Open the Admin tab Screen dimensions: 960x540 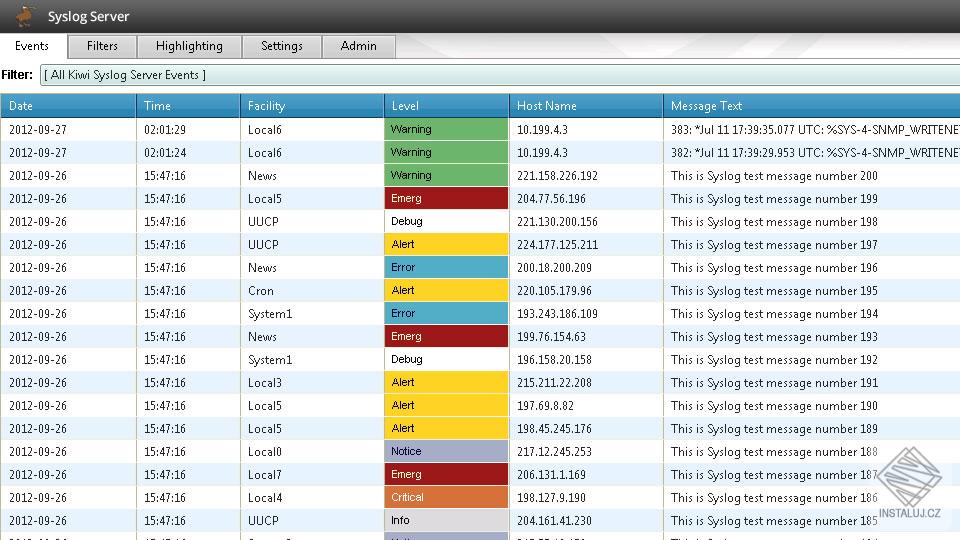[358, 46]
